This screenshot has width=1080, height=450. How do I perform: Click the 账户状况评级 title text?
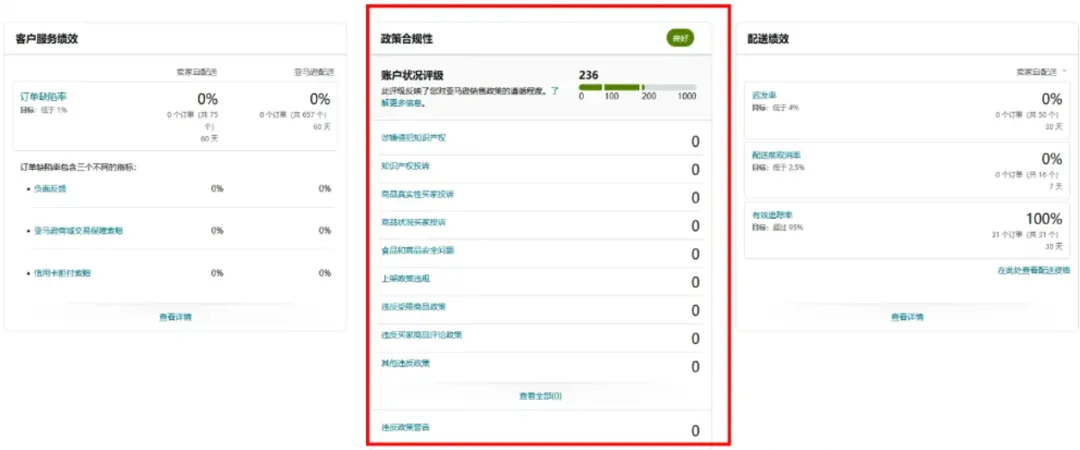pos(412,76)
